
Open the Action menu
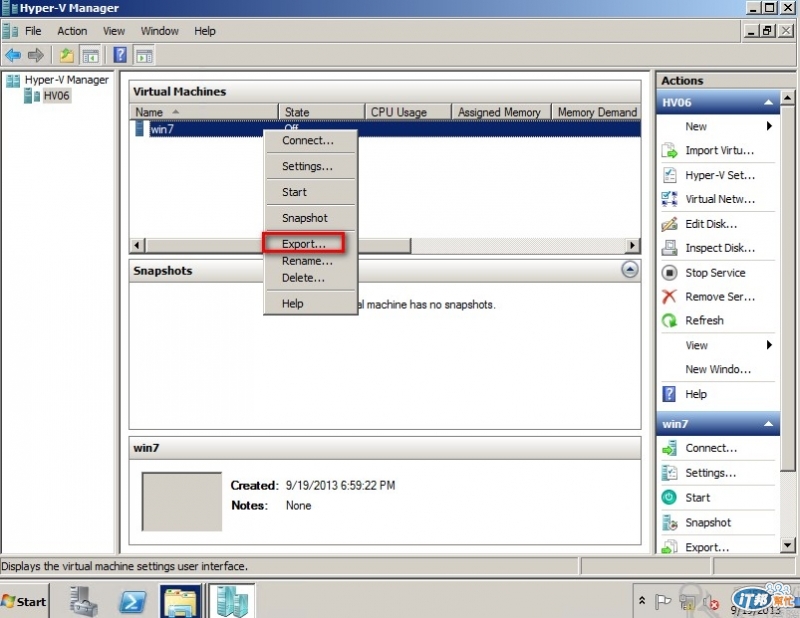click(x=72, y=31)
